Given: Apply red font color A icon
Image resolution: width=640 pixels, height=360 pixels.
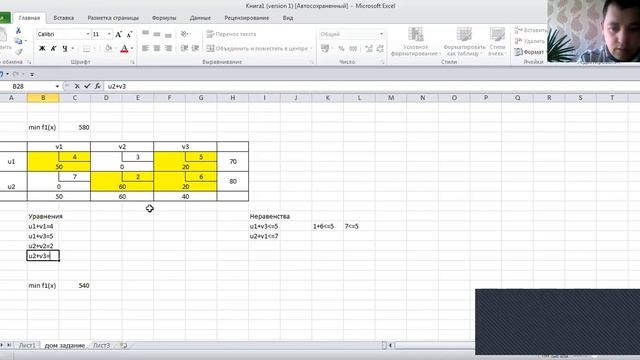Looking at the screenshot, I should point(124,49).
